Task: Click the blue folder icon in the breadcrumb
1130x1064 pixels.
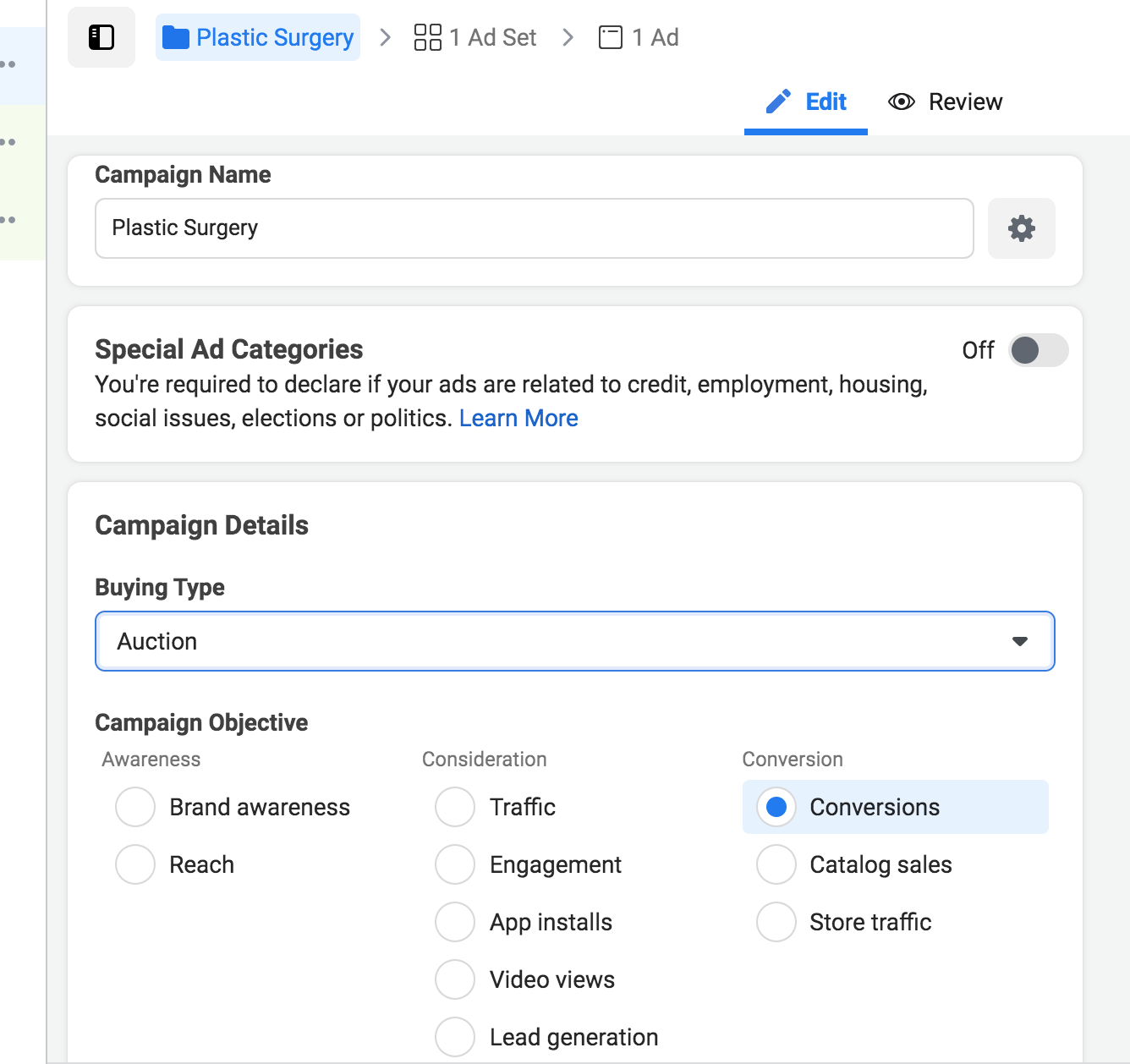Action: coord(175,36)
